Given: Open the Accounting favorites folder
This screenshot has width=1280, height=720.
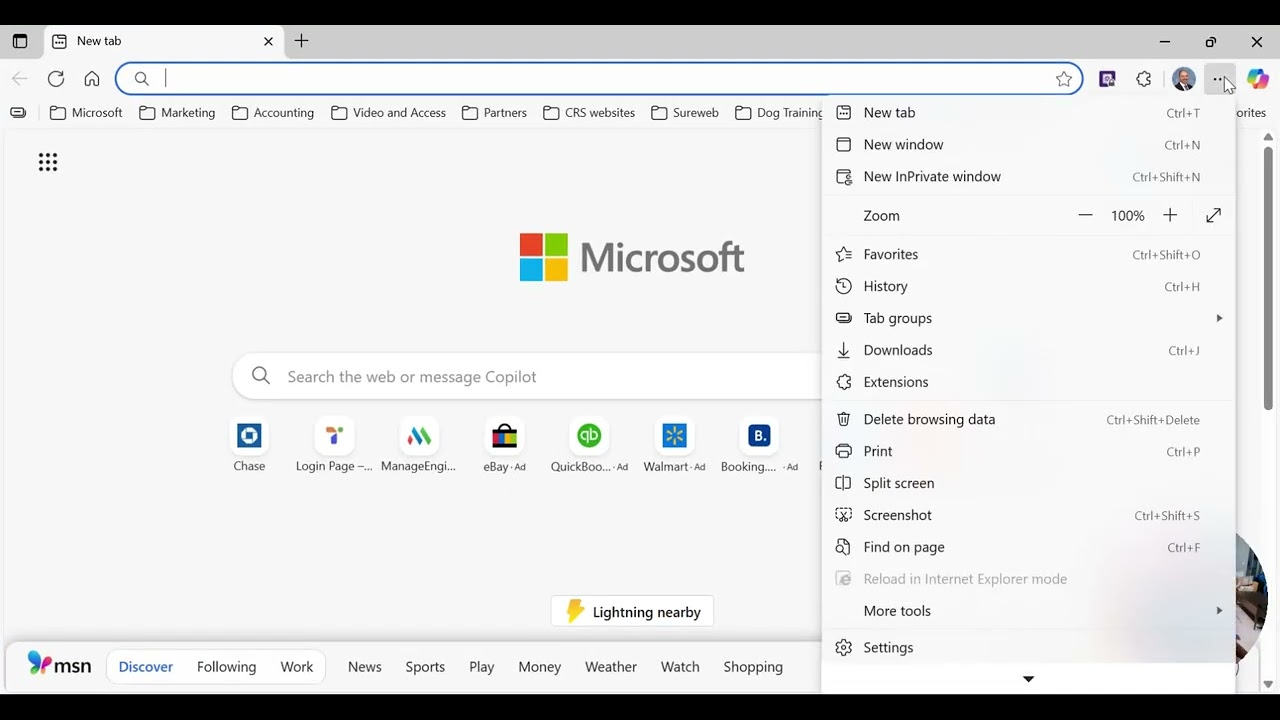Looking at the screenshot, I should (273, 113).
